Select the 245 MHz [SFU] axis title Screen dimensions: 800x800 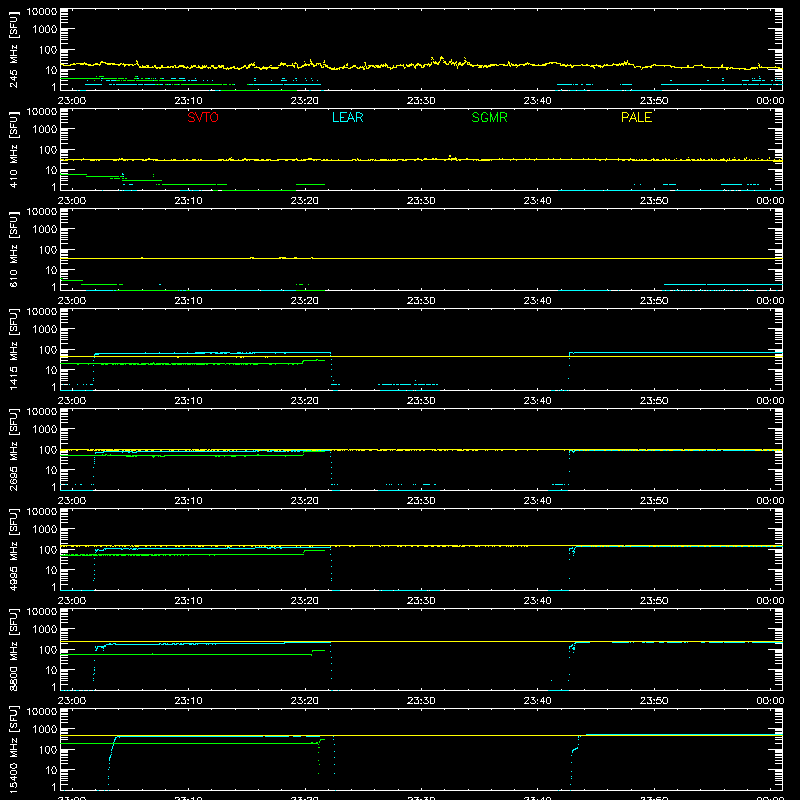pos(14,49)
